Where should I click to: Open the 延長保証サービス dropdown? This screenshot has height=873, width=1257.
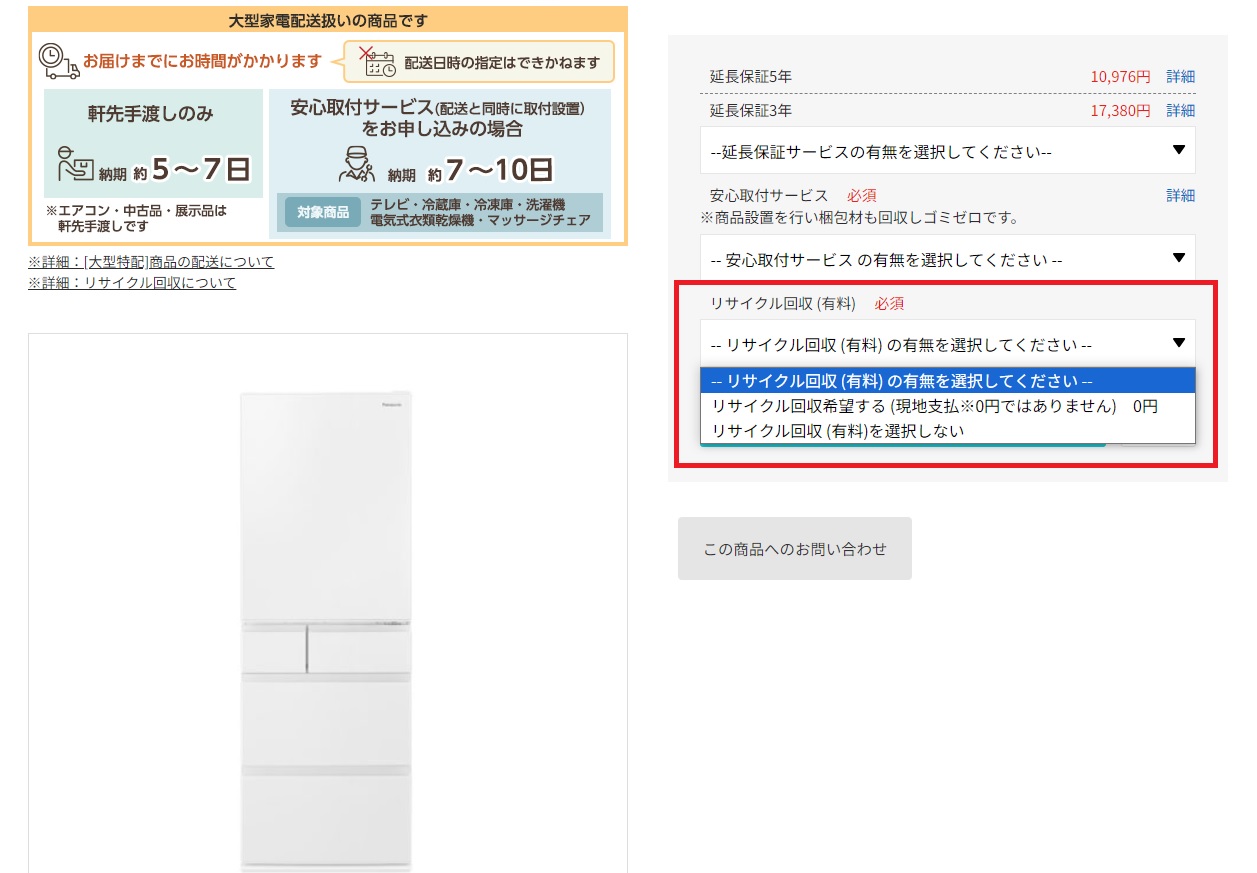coord(946,151)
